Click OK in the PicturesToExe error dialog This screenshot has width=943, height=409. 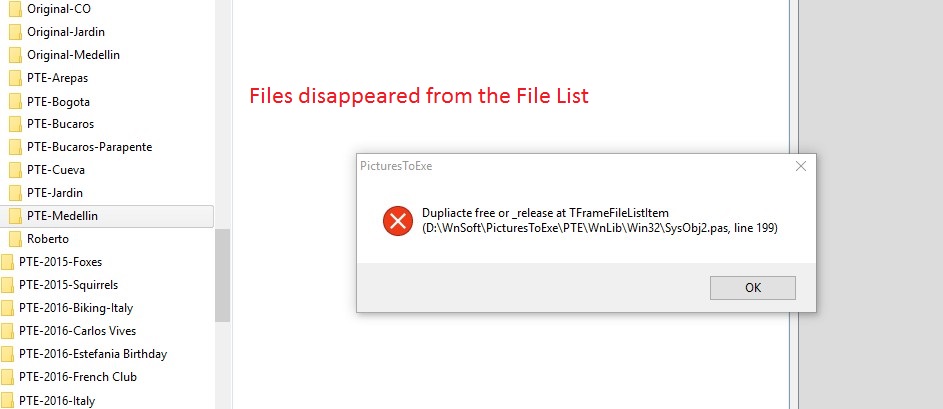[x=752, y=288]
